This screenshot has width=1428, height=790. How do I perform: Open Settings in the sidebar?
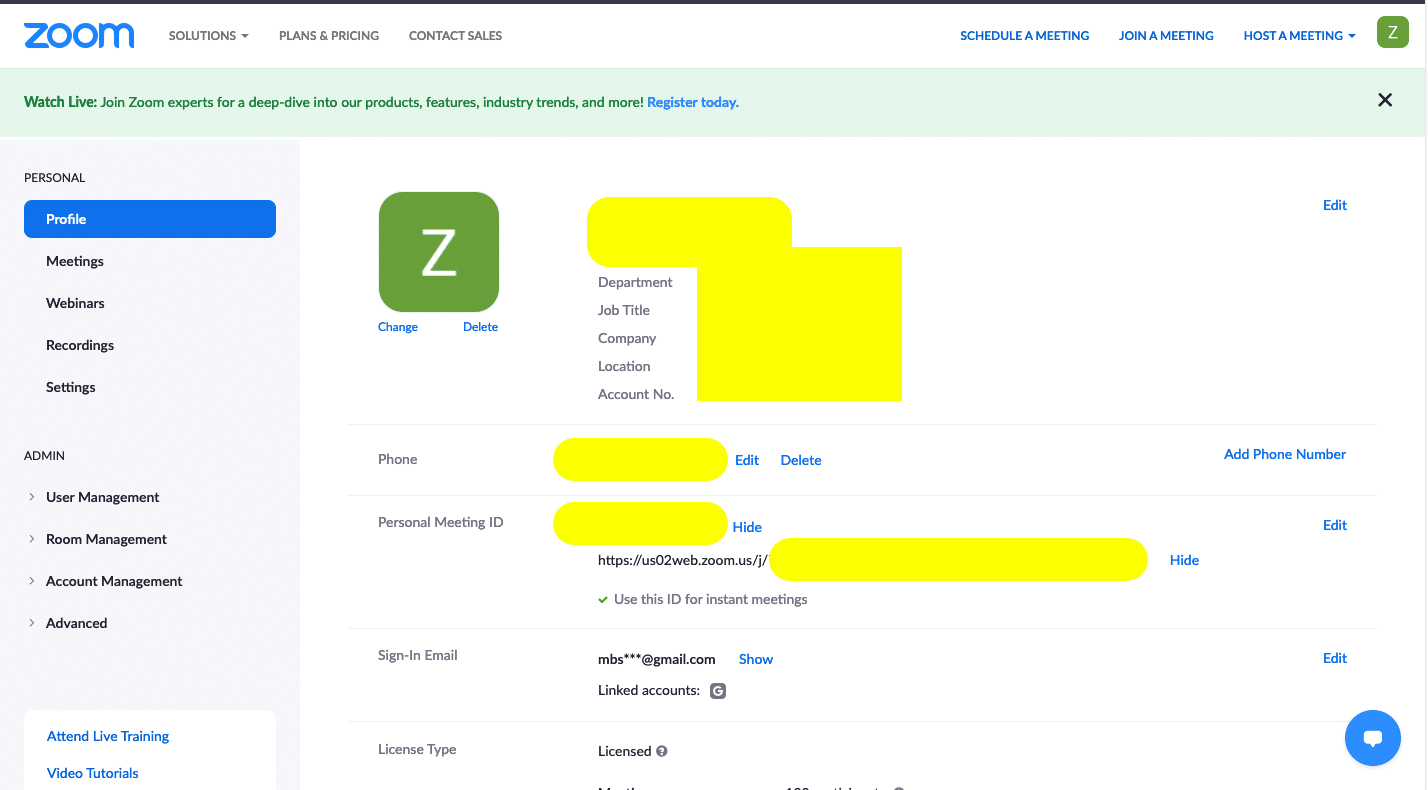(71, 387)
